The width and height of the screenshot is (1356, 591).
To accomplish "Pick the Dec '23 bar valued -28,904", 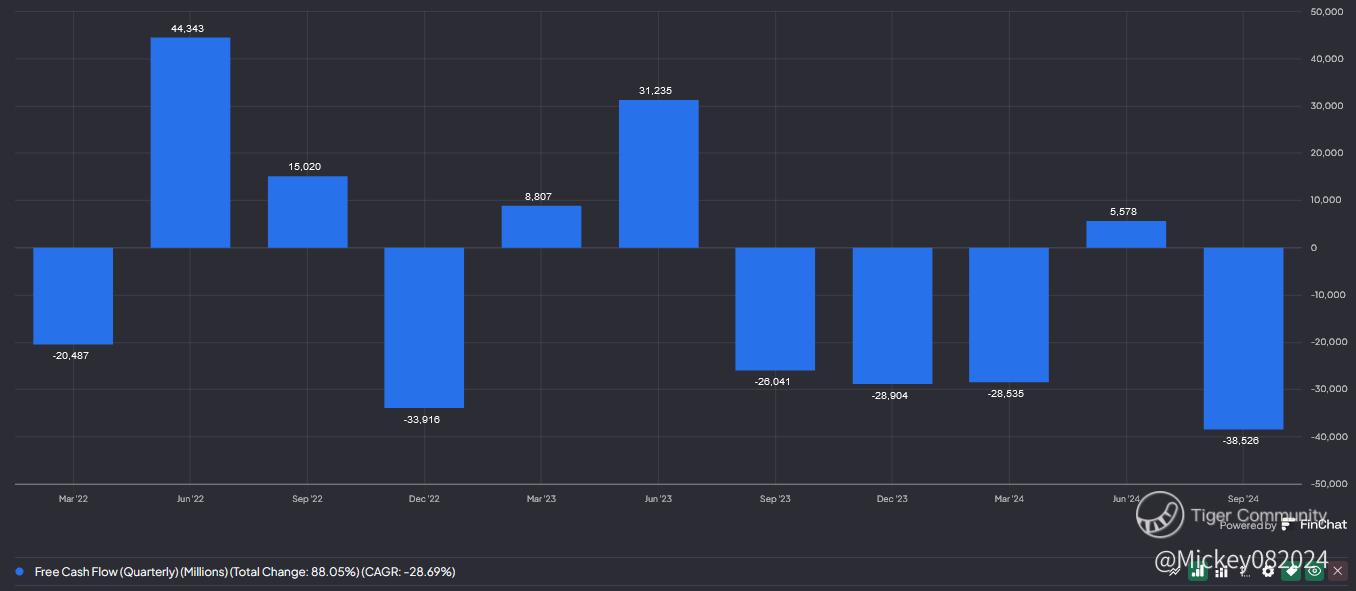I will tap(892, 315).
